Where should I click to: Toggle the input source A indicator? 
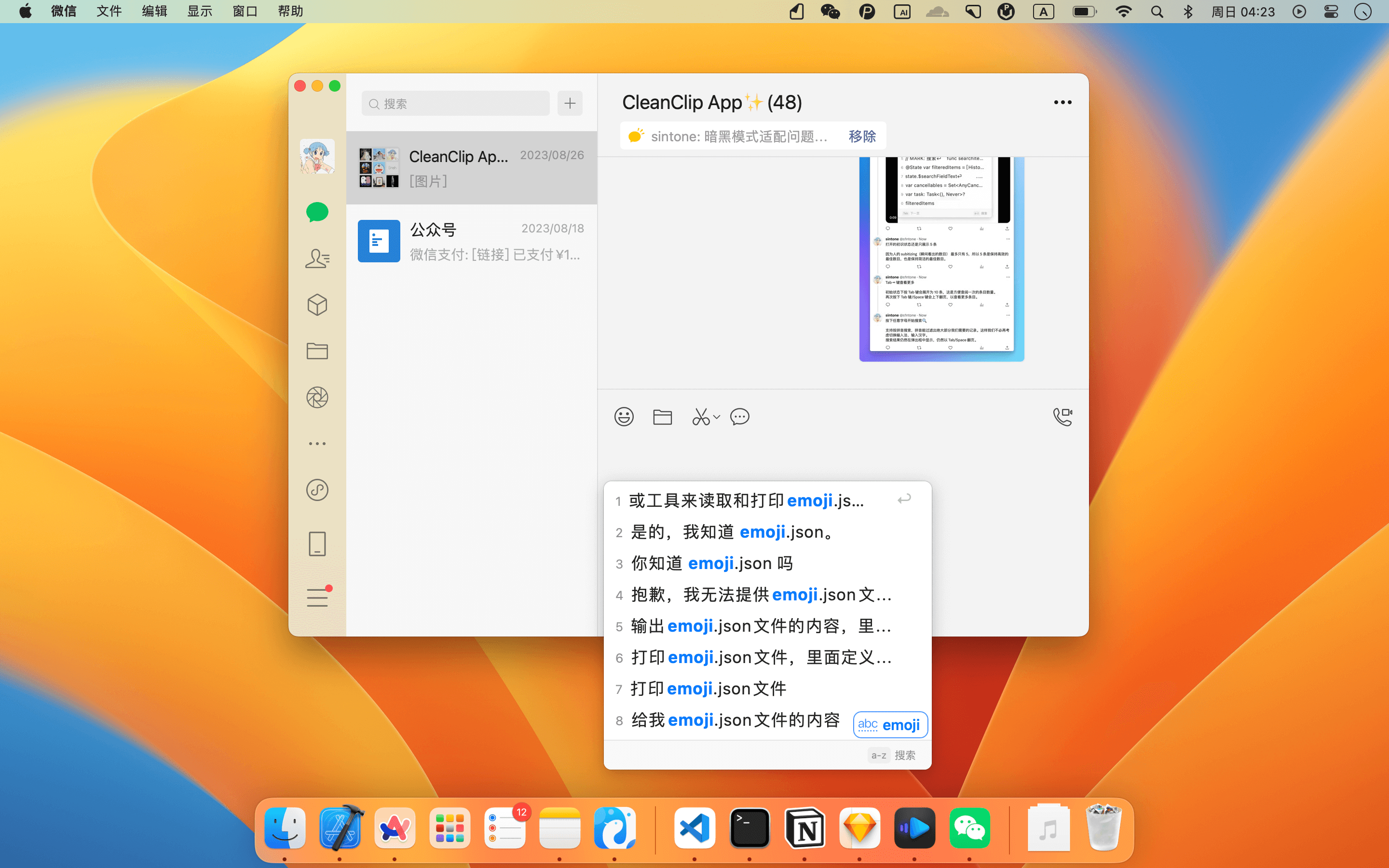[x=1043, y=12]
